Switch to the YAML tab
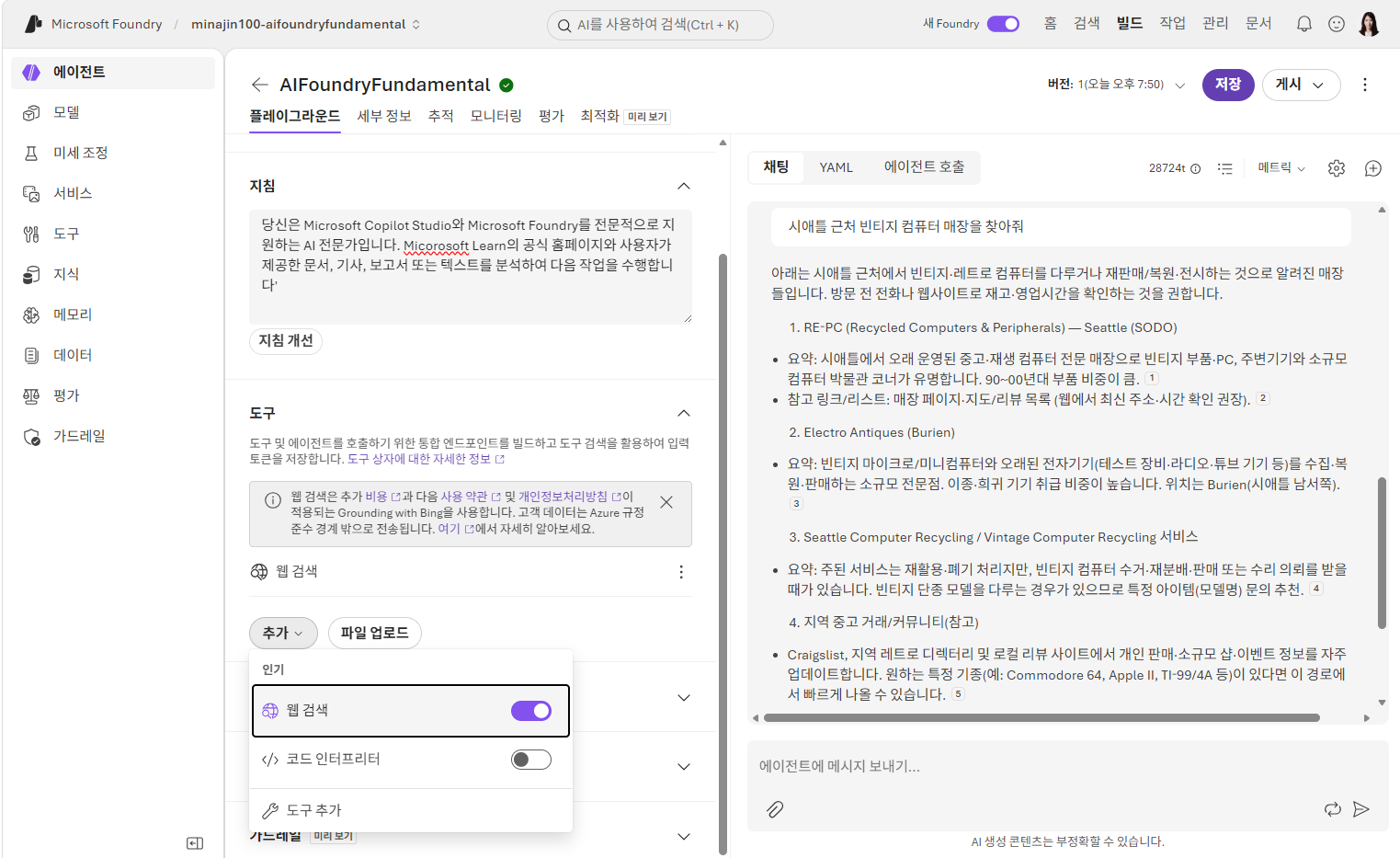 [837, 167]
